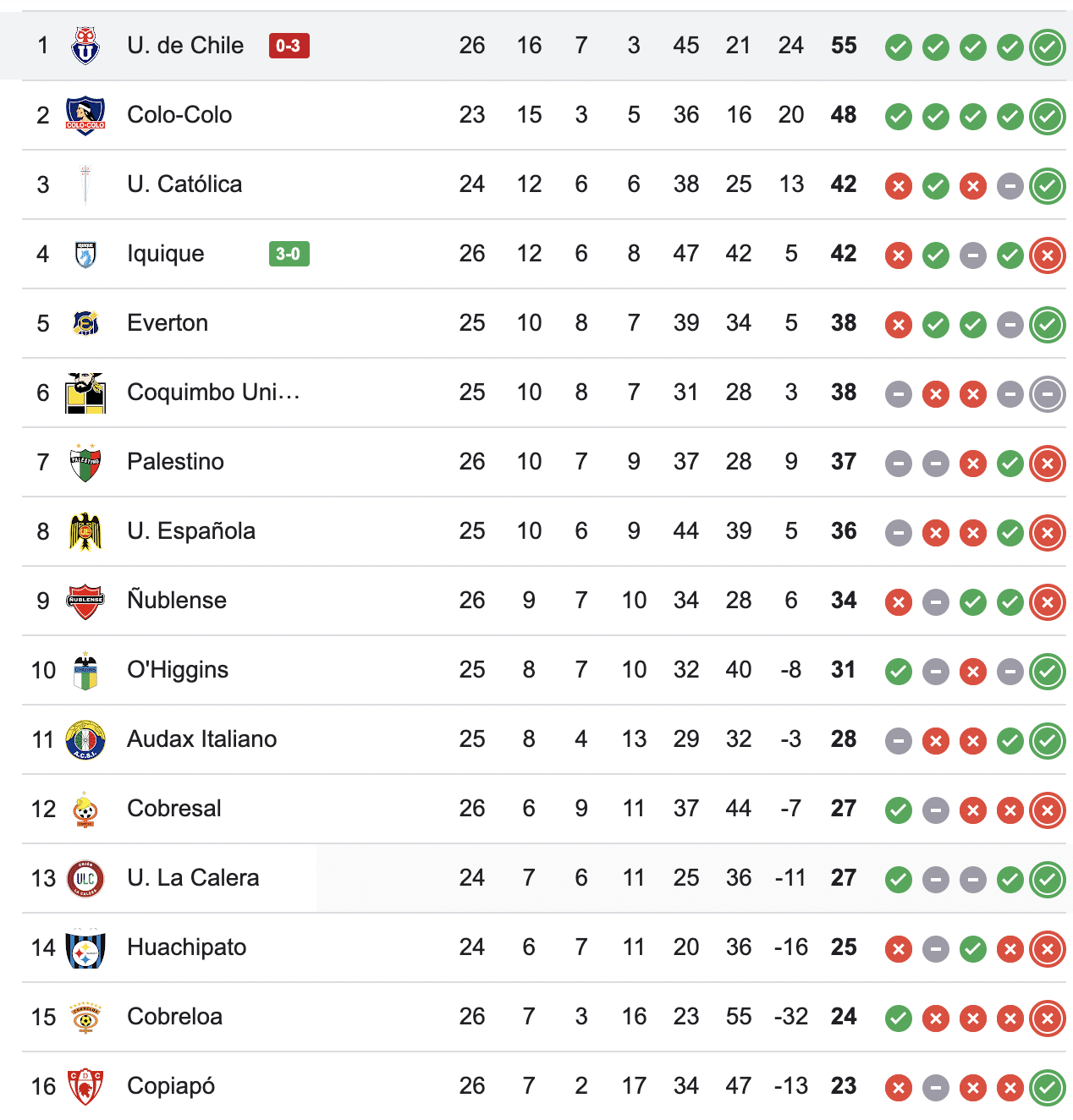Click the Ñublense club crest
This screenshot has width=1073, height=1120.
point(85,601)
